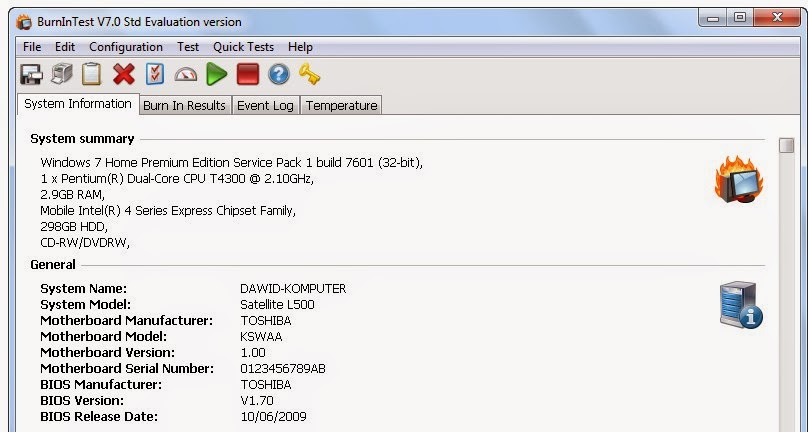Click the gold key license icon
The image size is (808, 432).
309,74
